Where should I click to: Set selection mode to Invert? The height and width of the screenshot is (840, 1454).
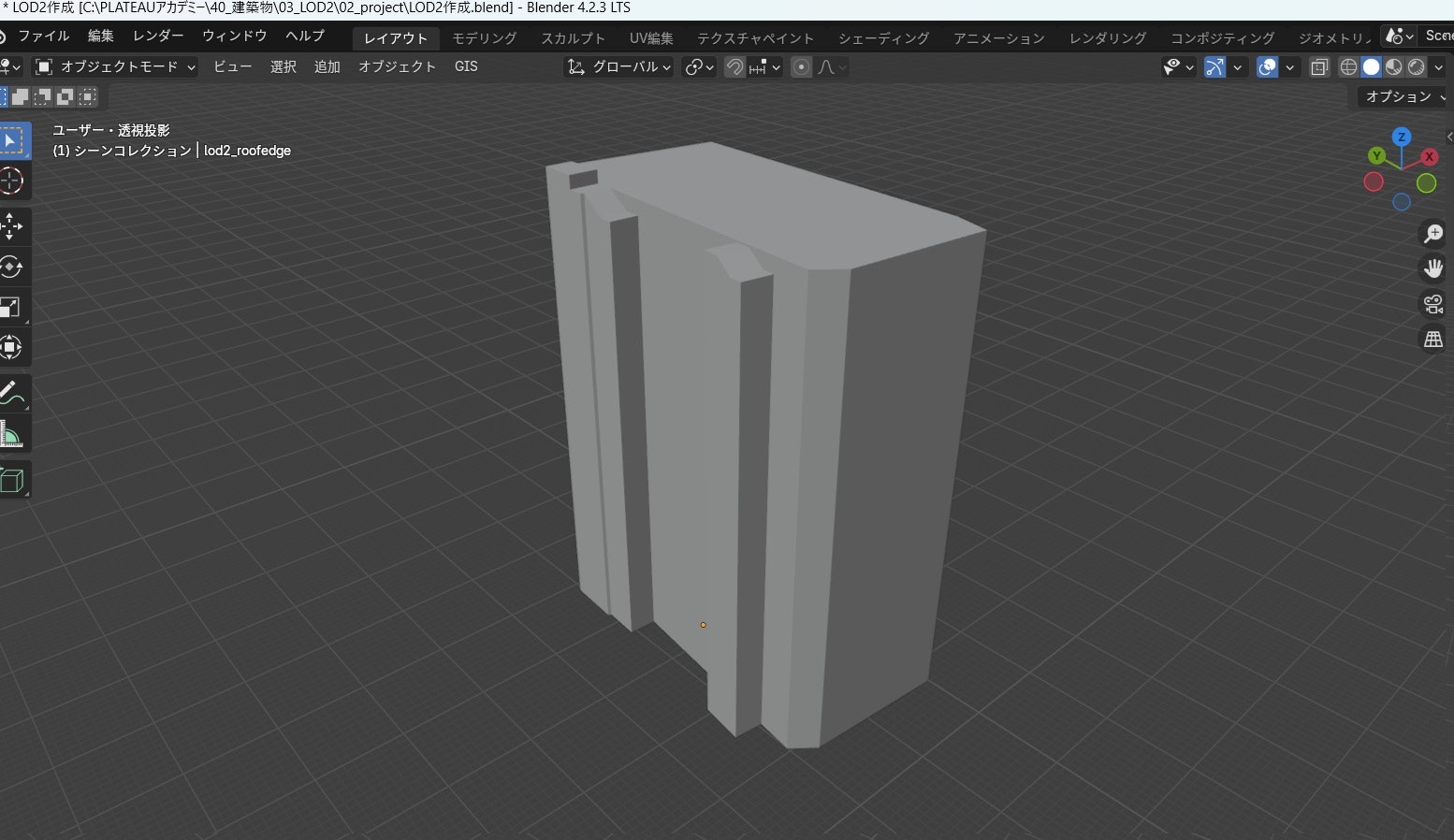pos(65,96)
